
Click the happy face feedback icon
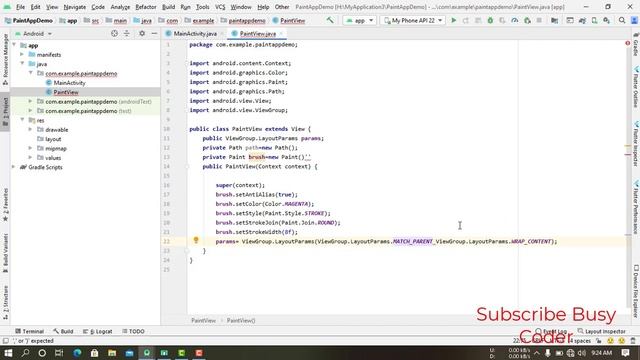(611, 341)
